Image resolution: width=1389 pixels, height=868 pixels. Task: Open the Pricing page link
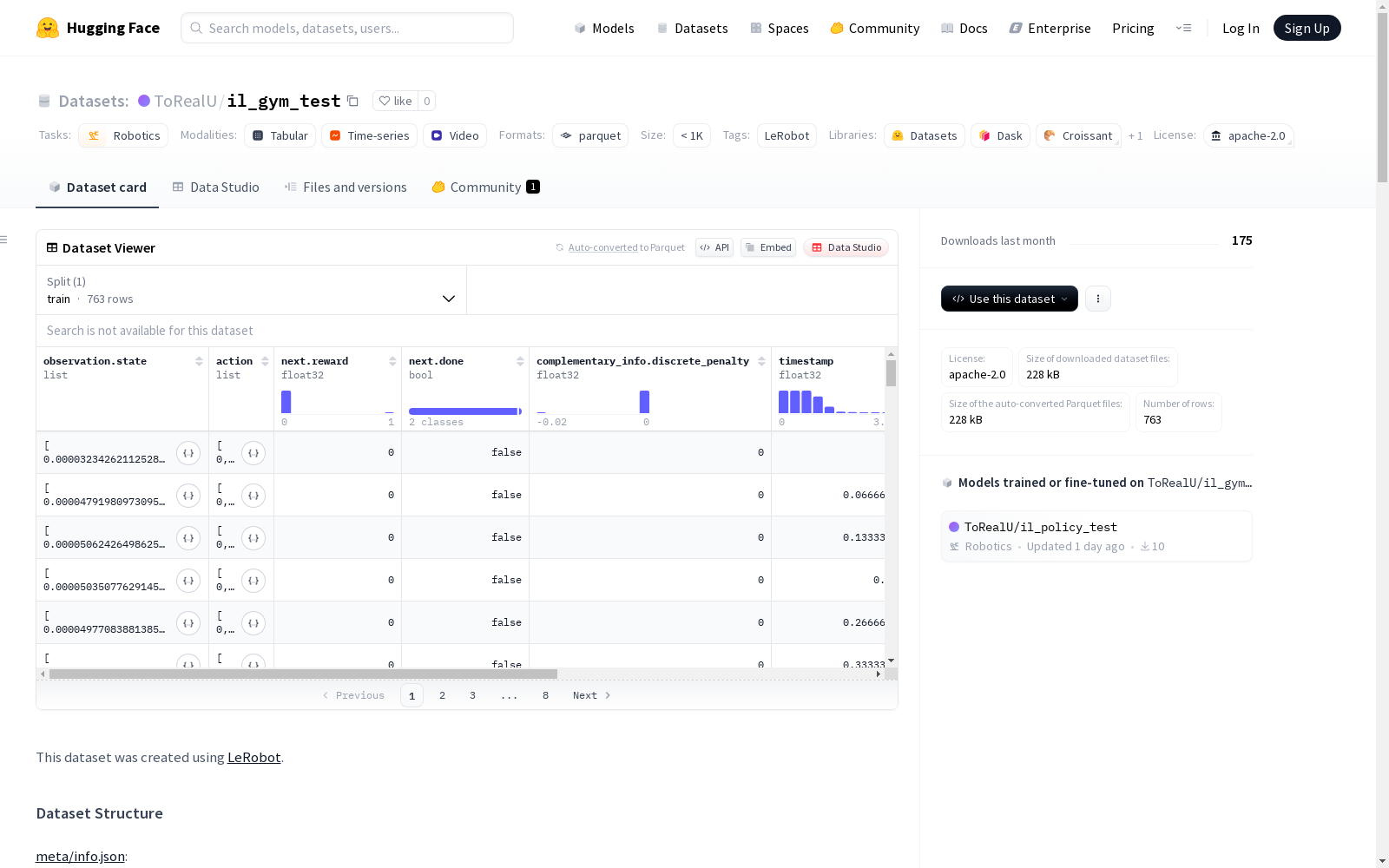pos(1133,28)
